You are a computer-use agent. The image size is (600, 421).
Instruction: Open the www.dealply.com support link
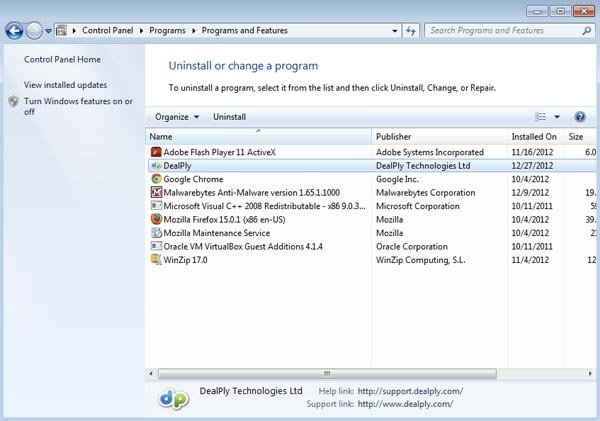(405, 404)
